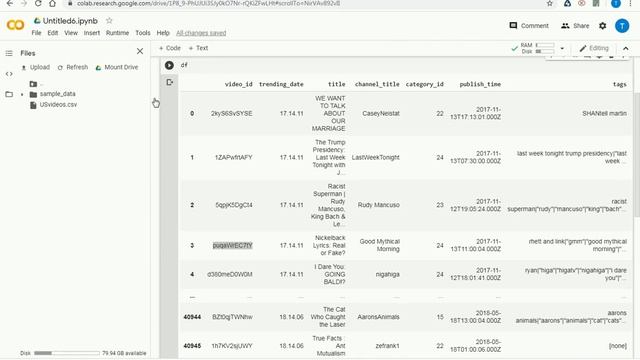640x360 pixels.
Task: Close the Files panel
Action: pos(140,51)
